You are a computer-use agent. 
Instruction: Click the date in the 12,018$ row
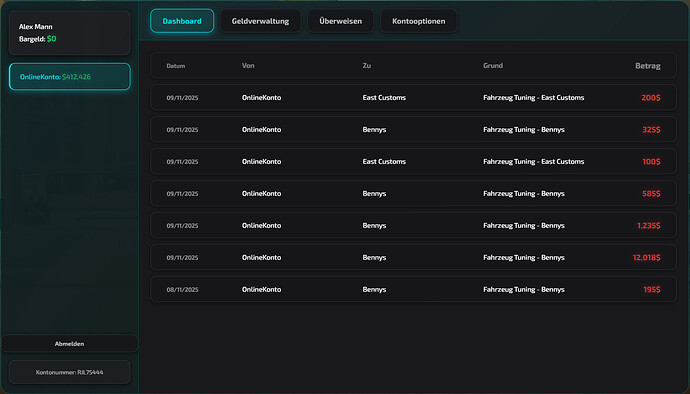[182, 258]
